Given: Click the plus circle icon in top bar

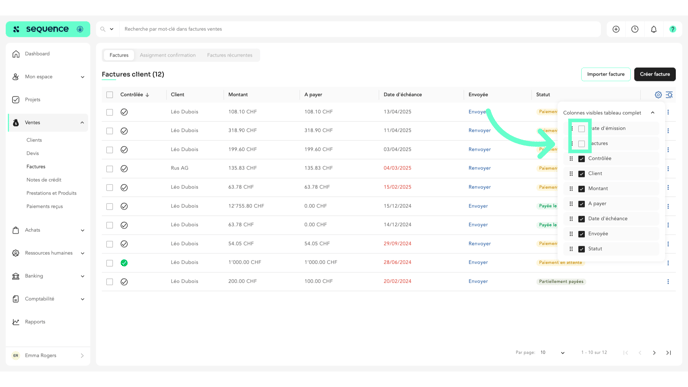Looking at the screenshot, I should 616,29.
